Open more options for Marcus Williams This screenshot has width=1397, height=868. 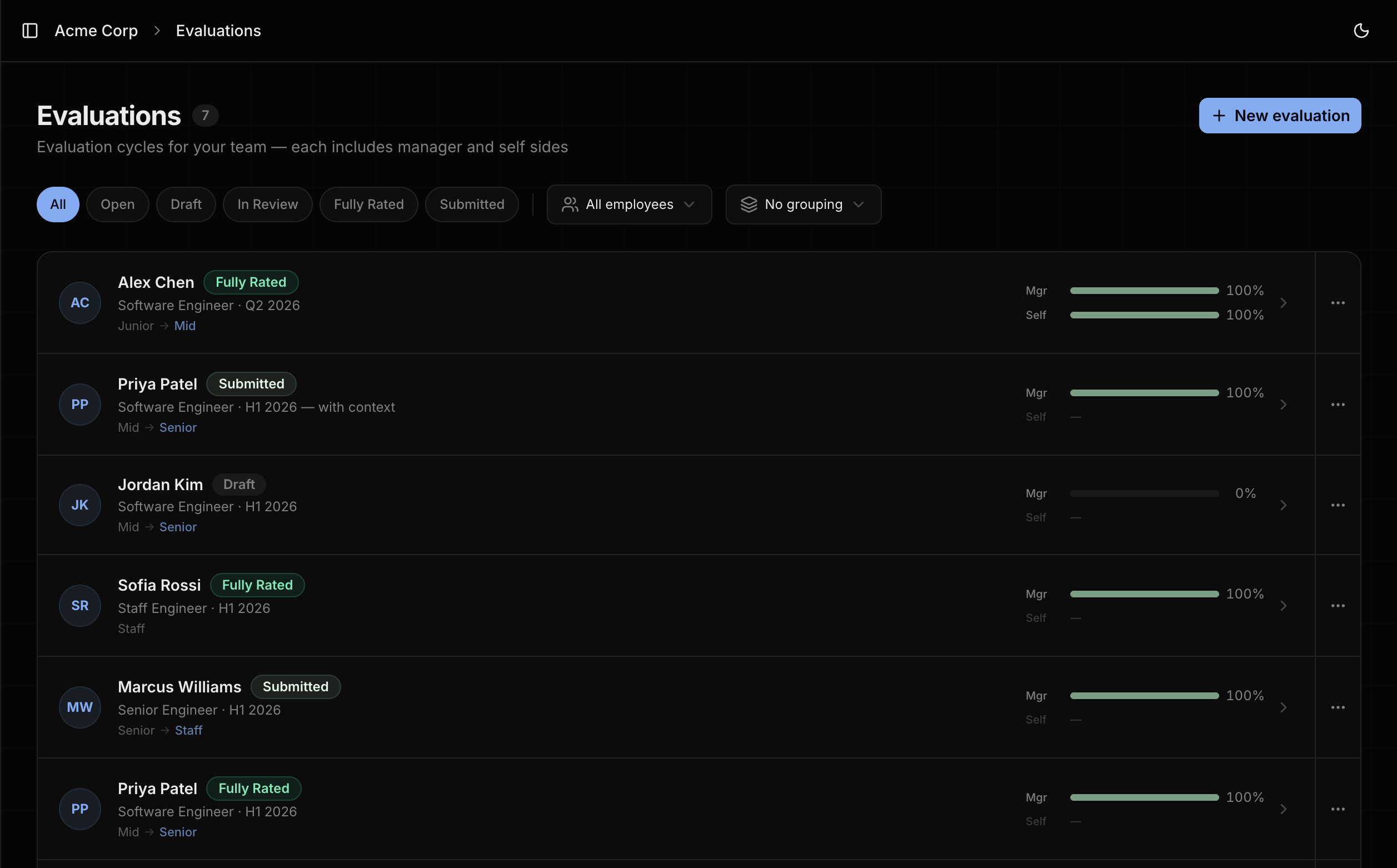tap(1338, 707)
